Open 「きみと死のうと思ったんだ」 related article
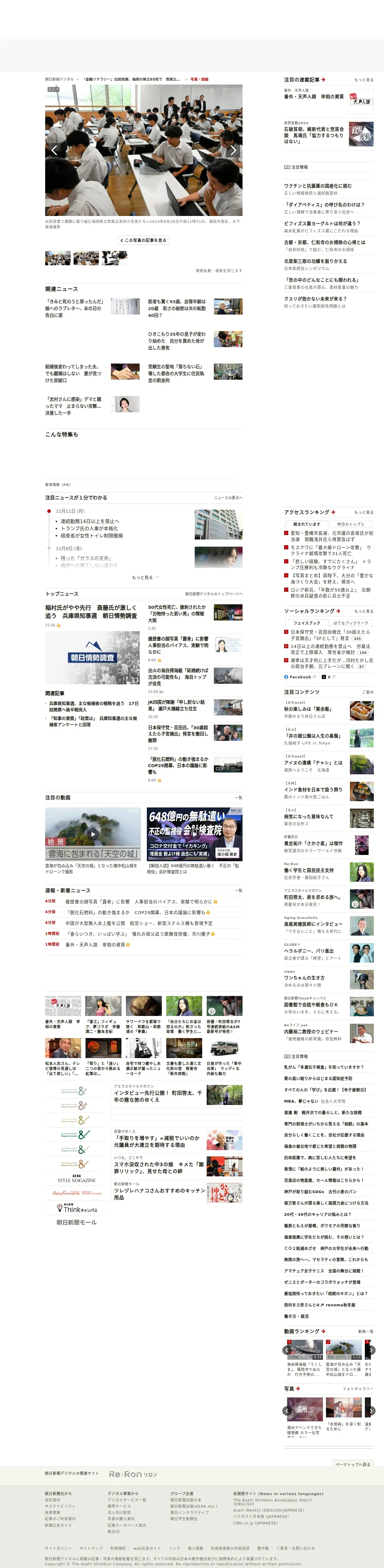 [x=74, y=308]
